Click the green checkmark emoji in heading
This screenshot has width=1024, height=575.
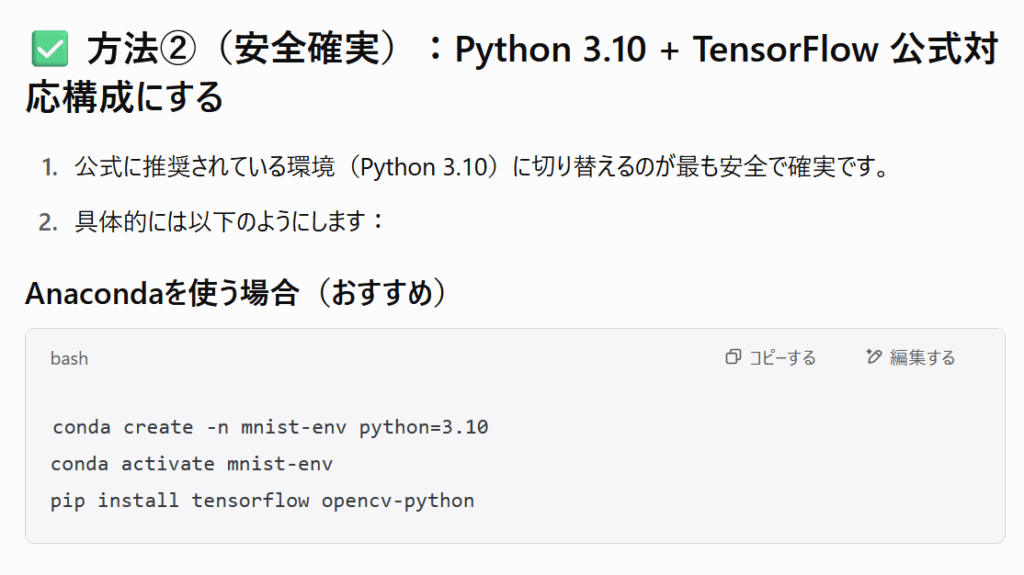point(50,49)
